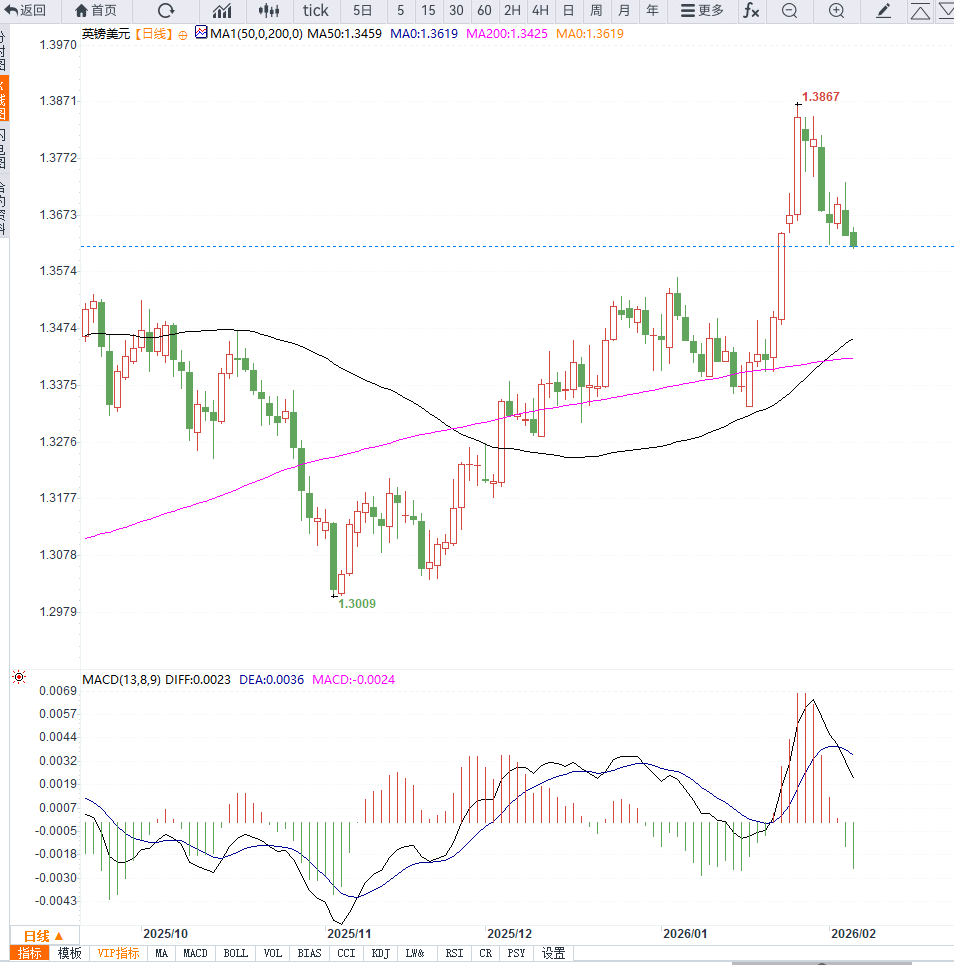The image size is (954, 965).
Task: Choose the LW& indicator
Action: 415,953
